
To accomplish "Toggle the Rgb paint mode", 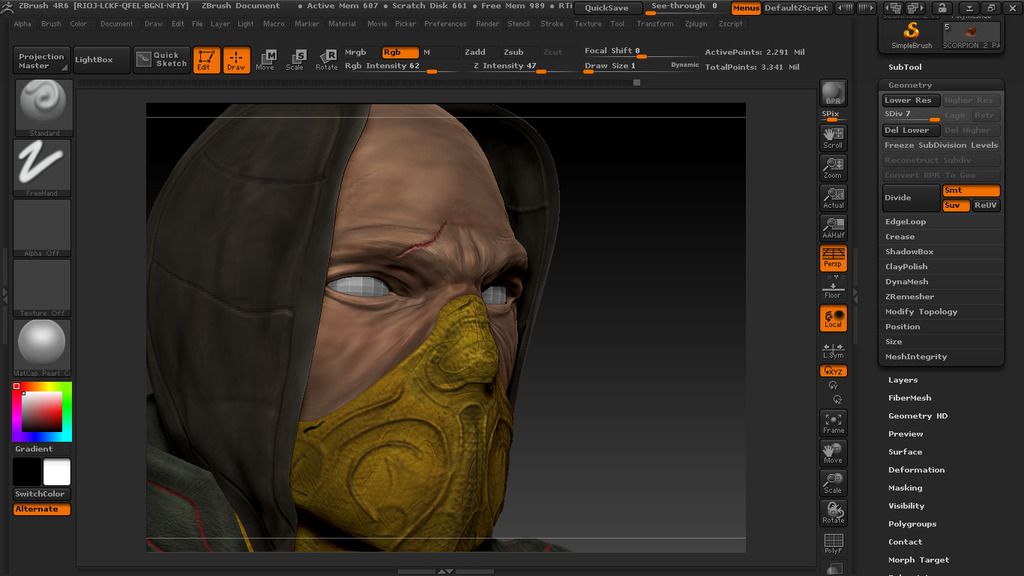I will tap(400, 52).
